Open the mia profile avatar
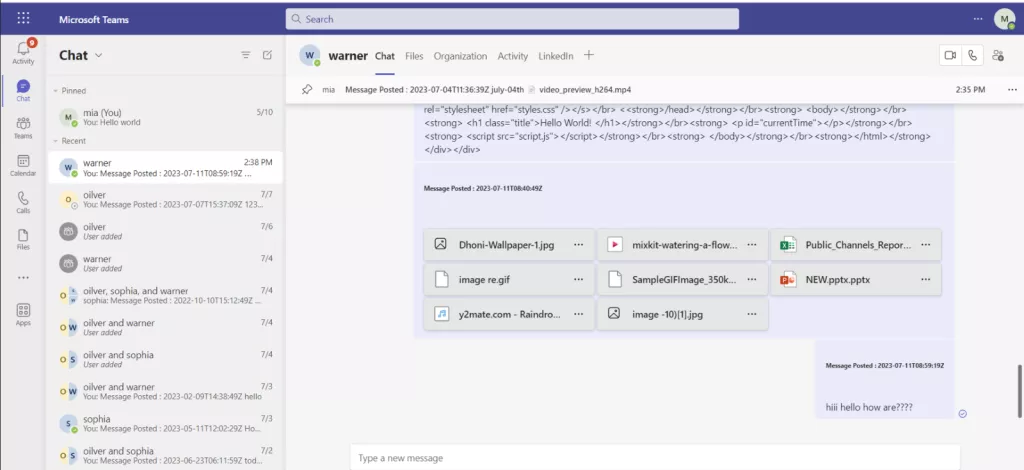The height and width of the screenshot is (470, 1024). (1004, 19)
